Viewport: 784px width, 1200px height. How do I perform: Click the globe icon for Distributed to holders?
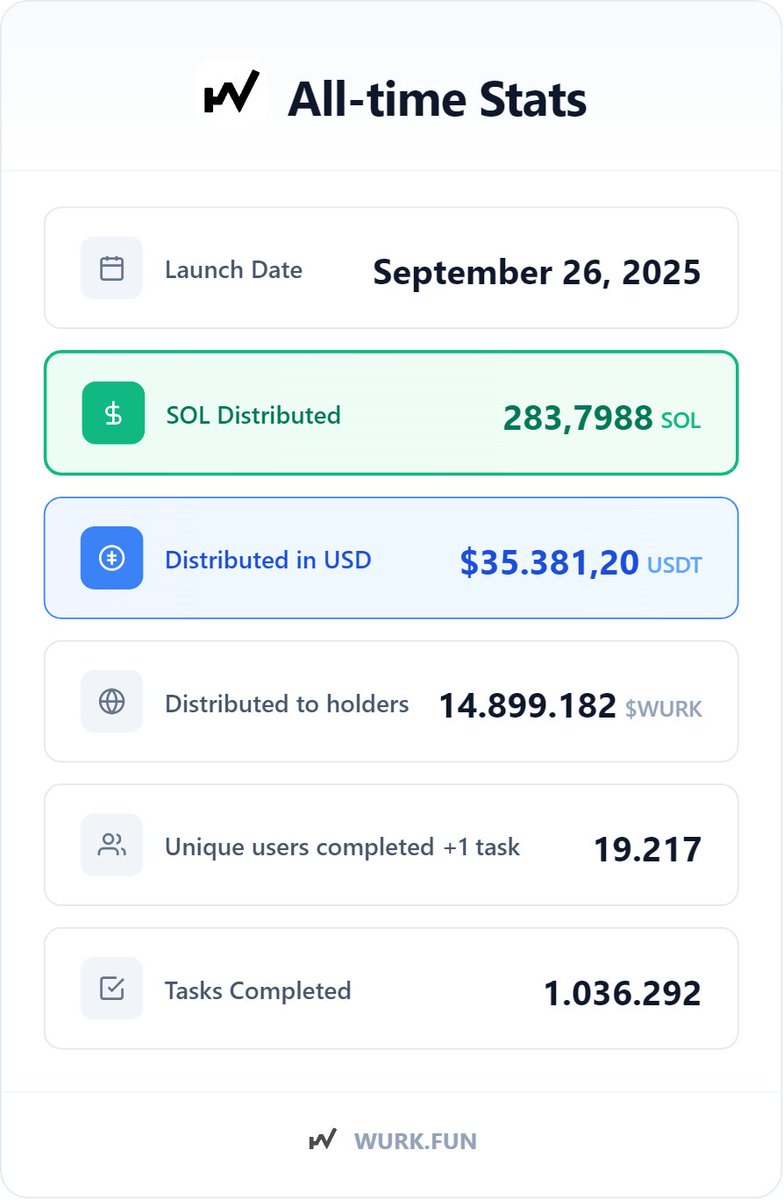coord(112,702)
